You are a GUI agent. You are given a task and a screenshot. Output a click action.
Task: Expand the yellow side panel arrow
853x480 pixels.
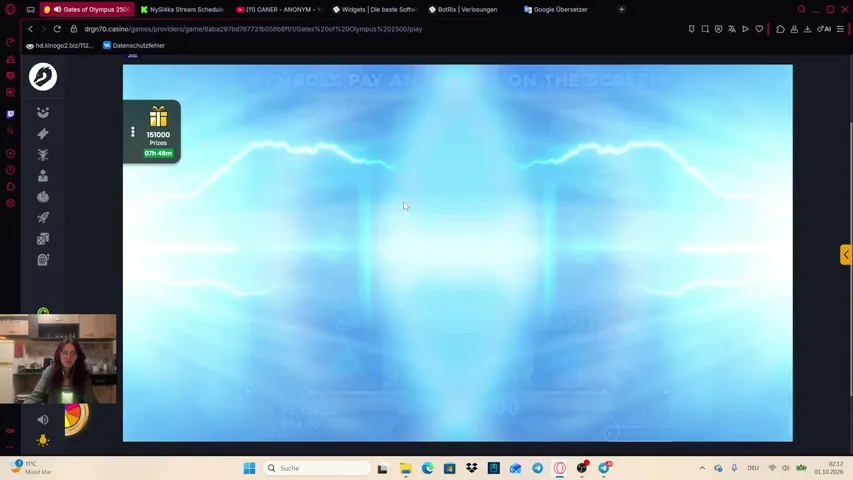(846, 255)
